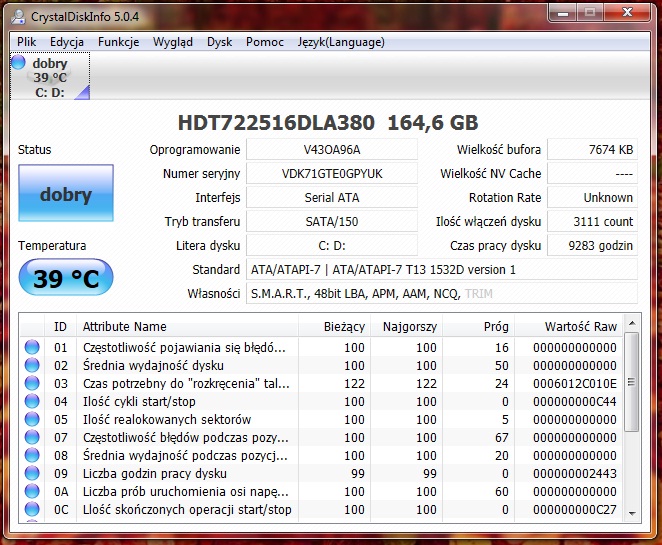
Task: Close the CrystalDiskInfo window
Action: (627, 13)
